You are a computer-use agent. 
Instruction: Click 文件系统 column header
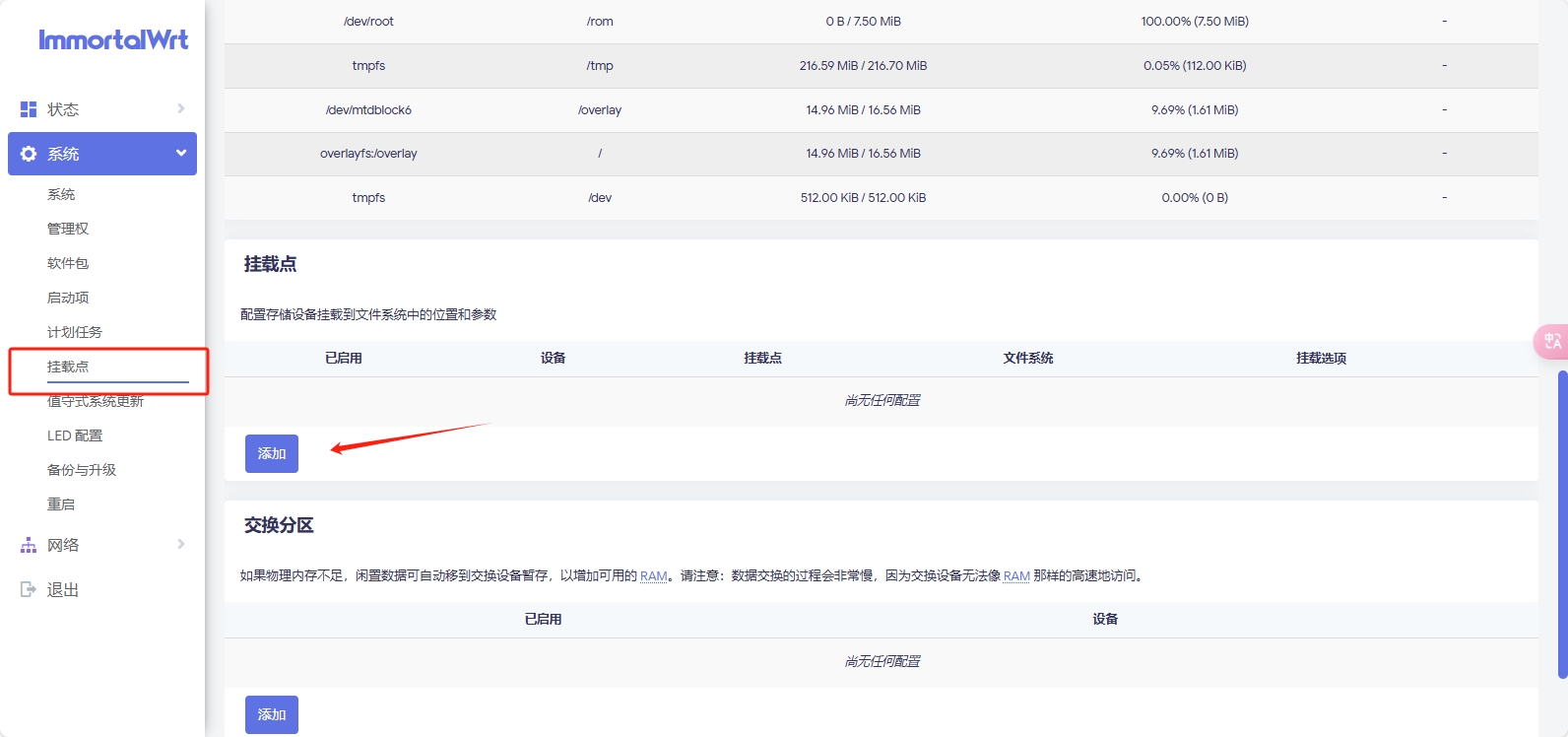[x=1028, y=358]
